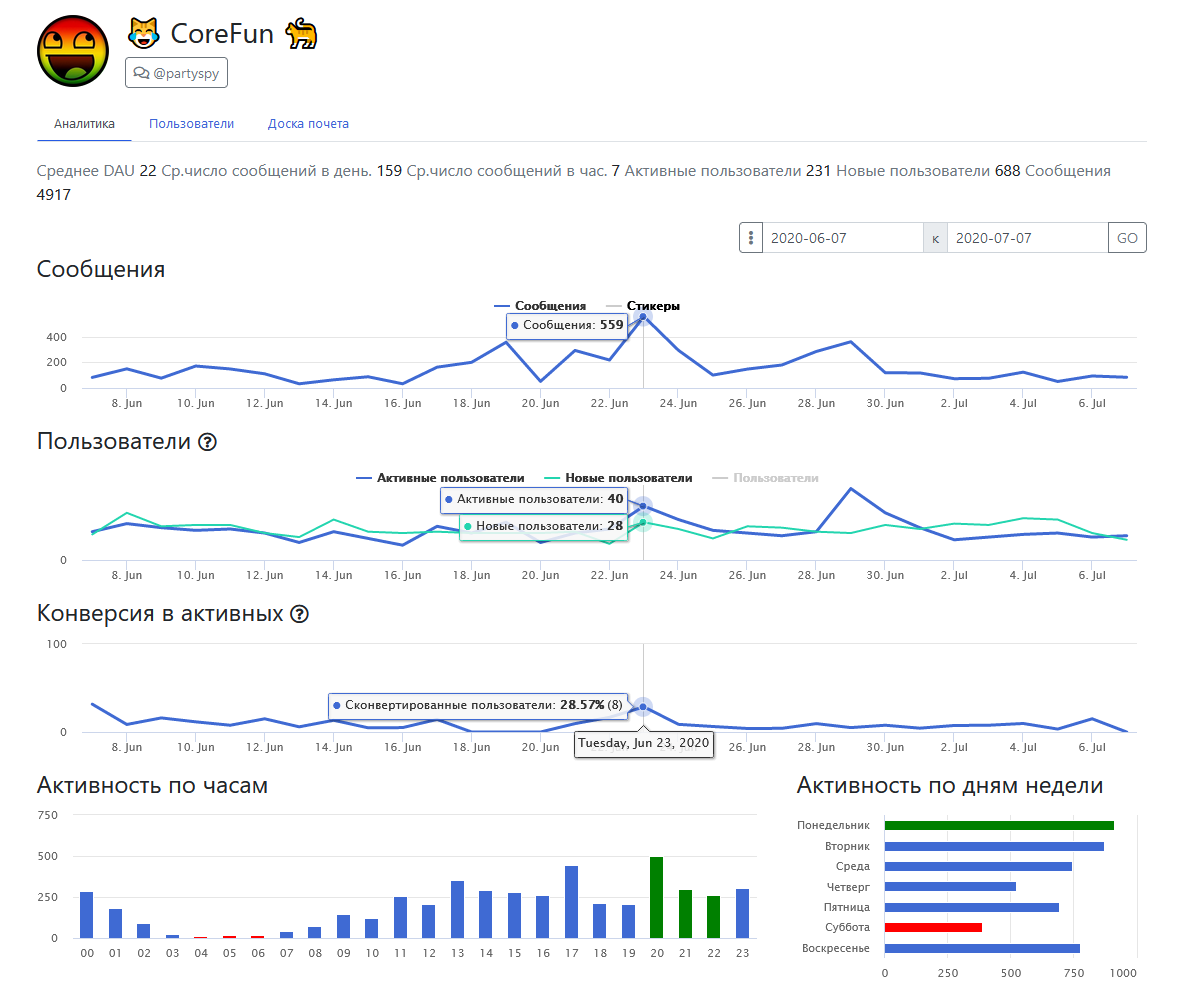Click the bar for hour 17
Screen dimensions: 1181x998
[x=572, y=902]
